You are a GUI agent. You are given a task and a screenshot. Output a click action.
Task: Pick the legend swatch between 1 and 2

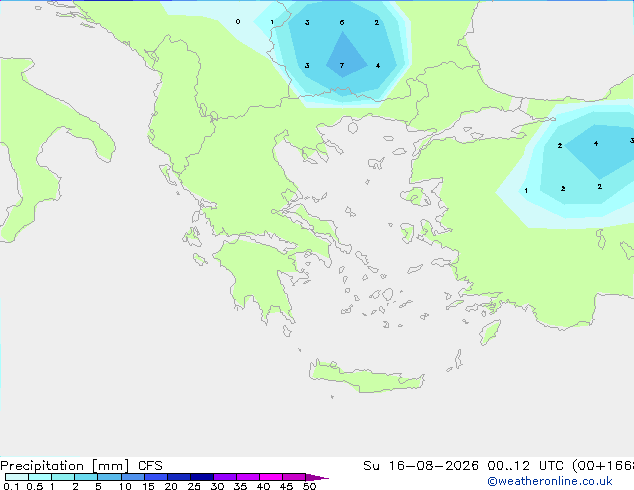[63, 477]
